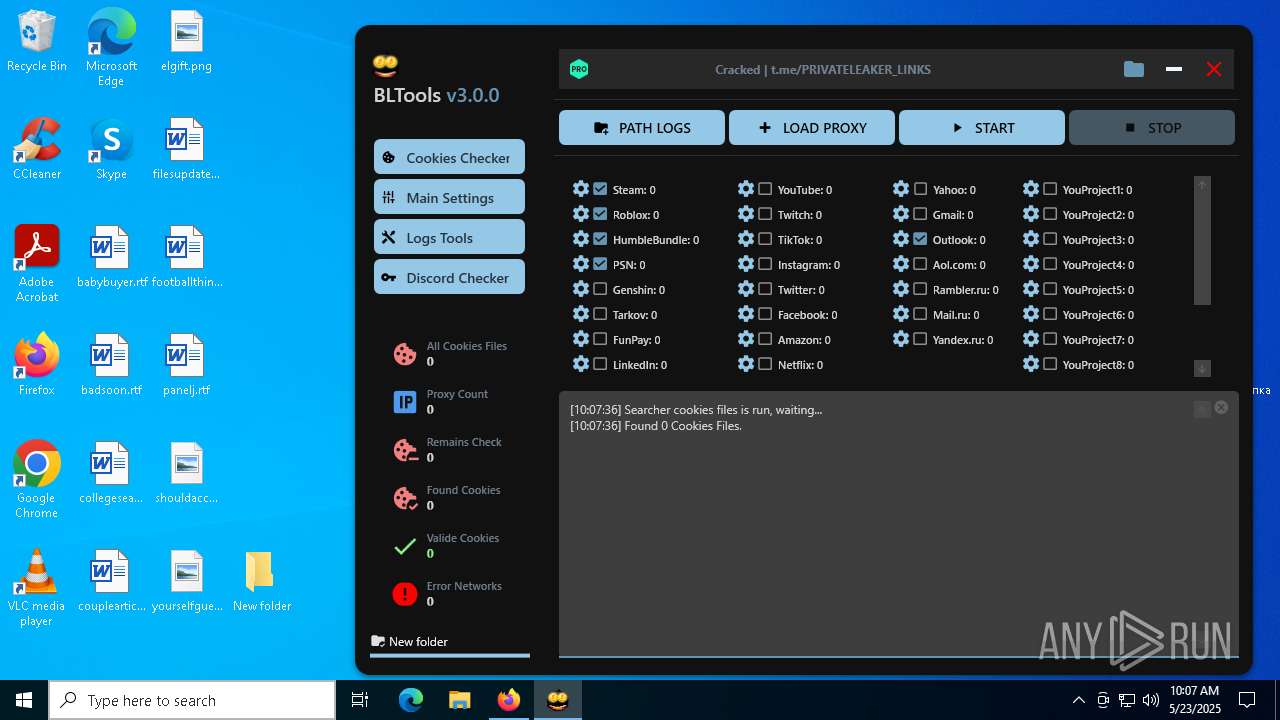
Task: Open the Main Settings section
Action: pyautogui.click(x=449, y=197)
